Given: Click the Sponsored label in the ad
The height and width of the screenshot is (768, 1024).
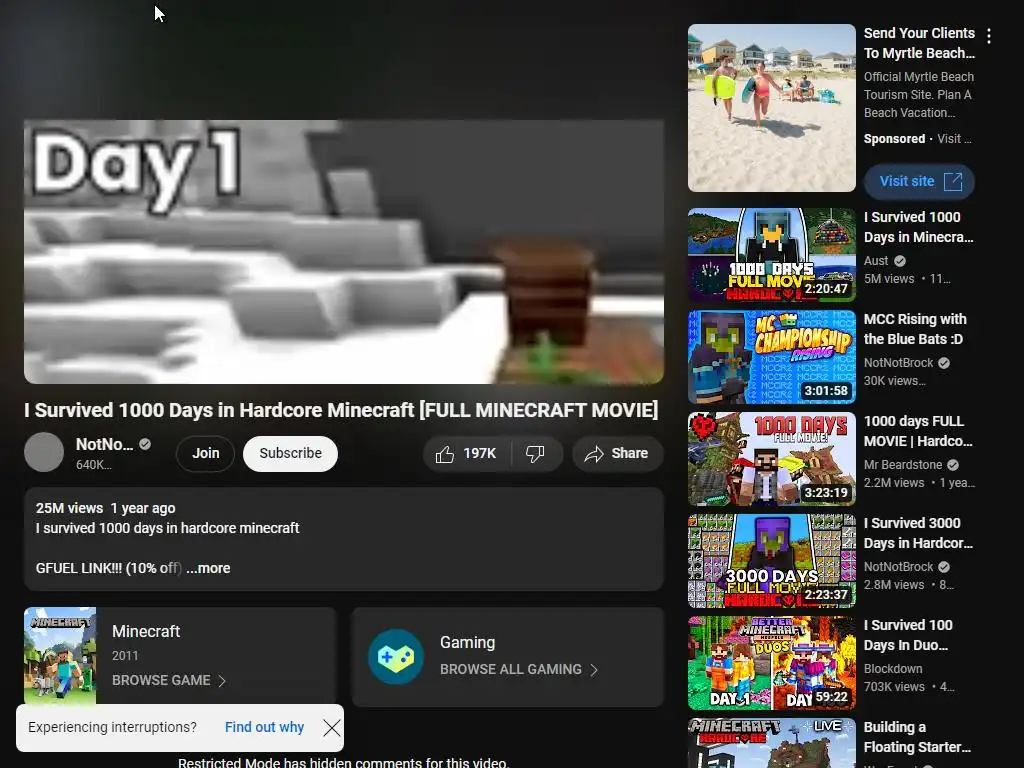Looking at the screenshot, I should click(x=894, y=138).
